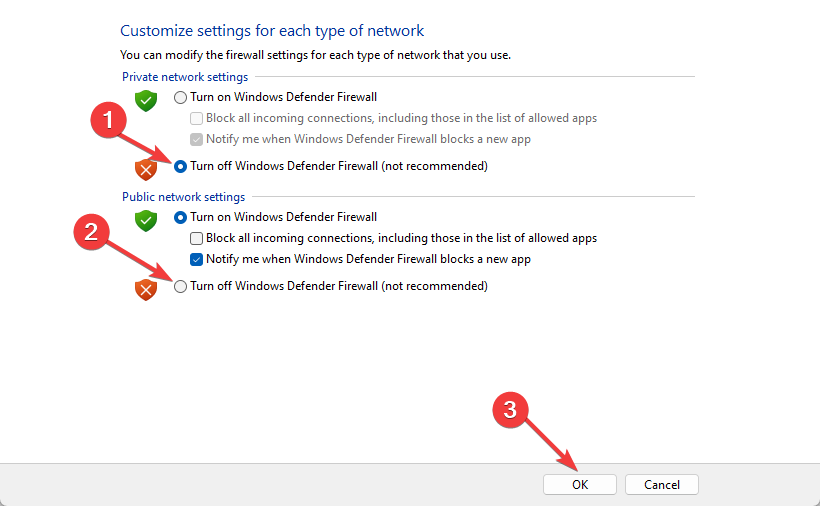Click the Customize settings for each type of network title
The height and width of the screenshot is (506, 820).
(272, 31)
